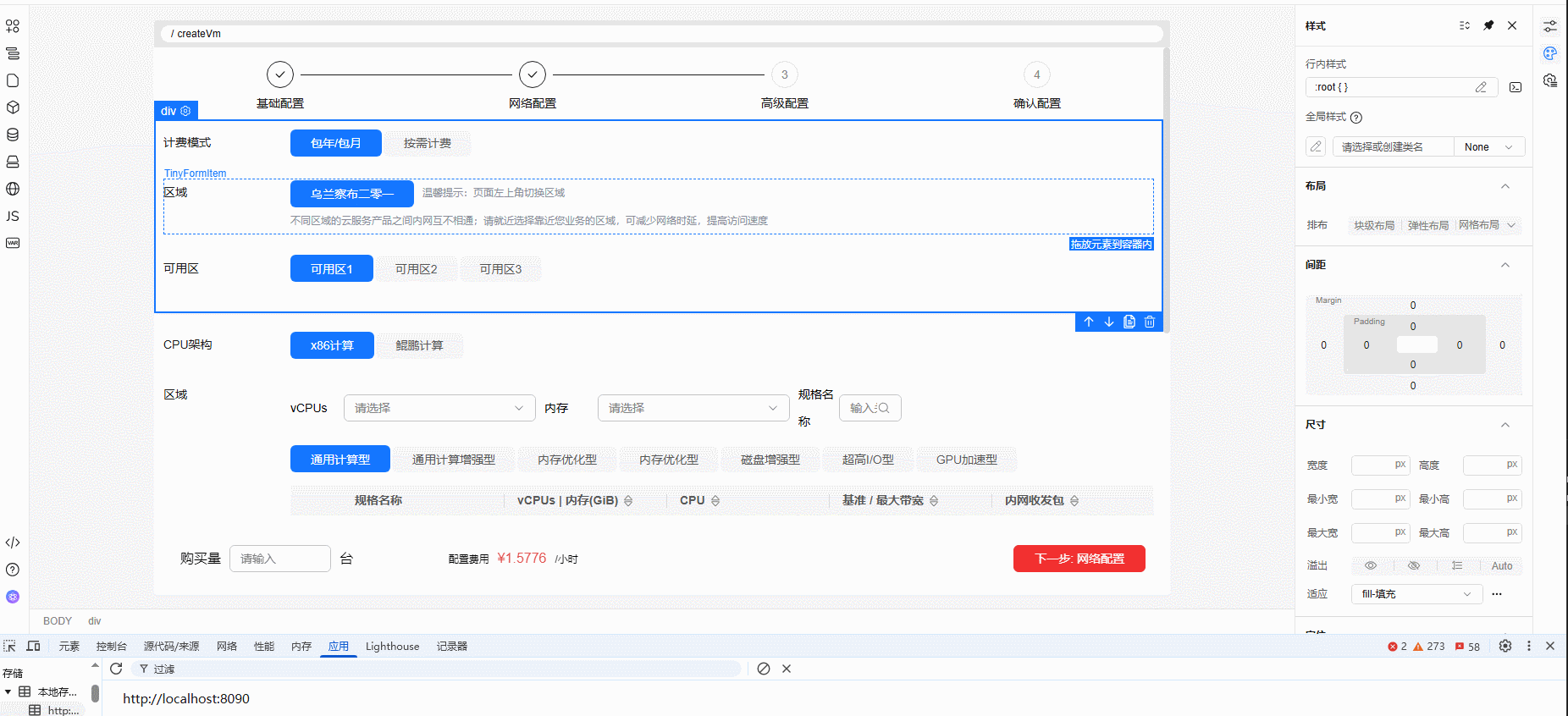
Task: Set overflow to visible with eye icon
Action: (x=1371, y=565)
